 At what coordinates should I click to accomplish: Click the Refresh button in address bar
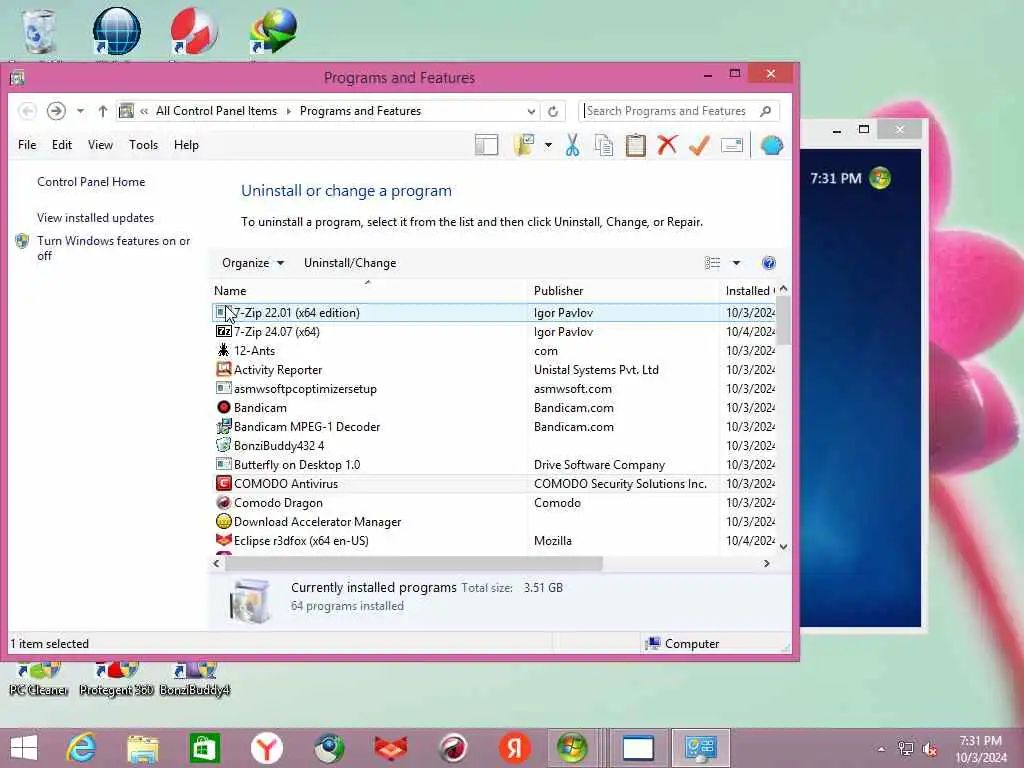(x=552, y=112)
